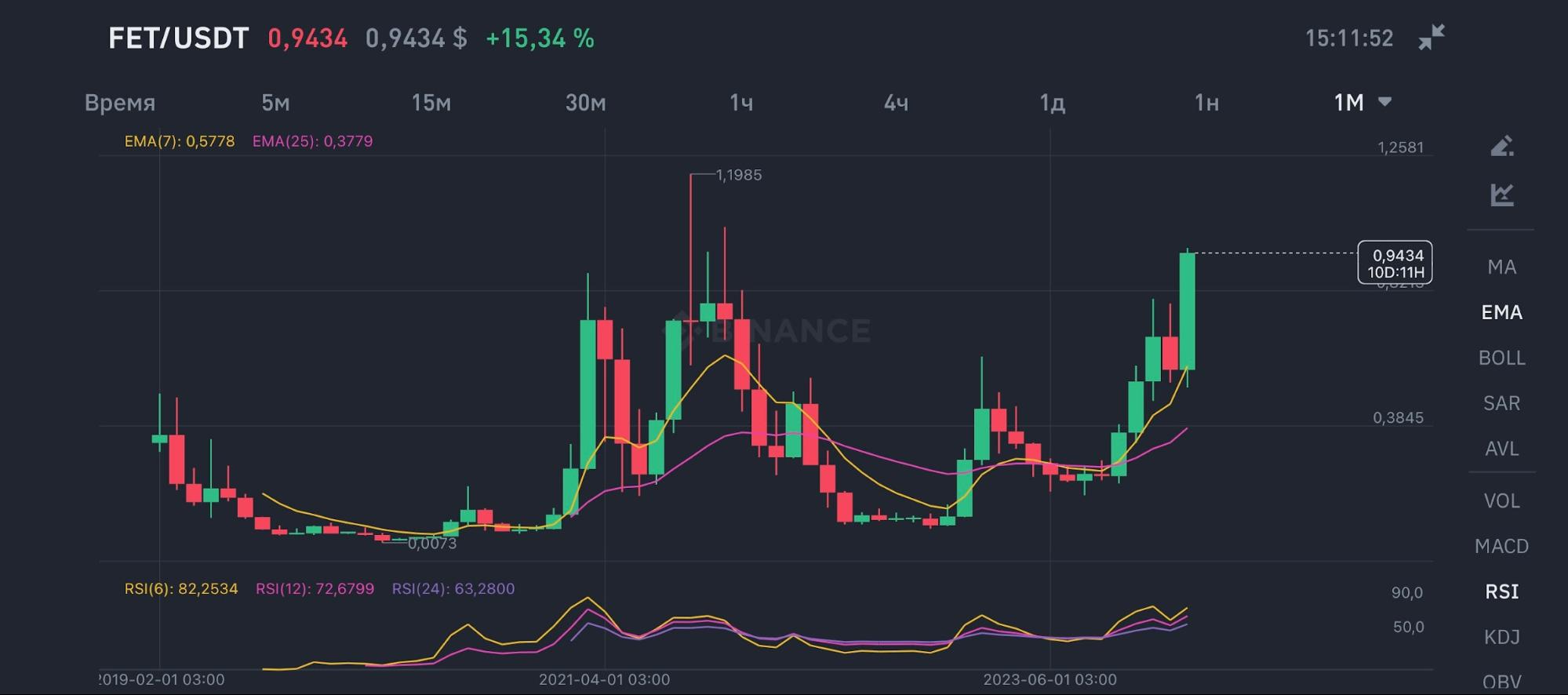The image size is (1568, 695).
Task: Click the RSI 50,0 axis label
Action: click(1408, 627)
